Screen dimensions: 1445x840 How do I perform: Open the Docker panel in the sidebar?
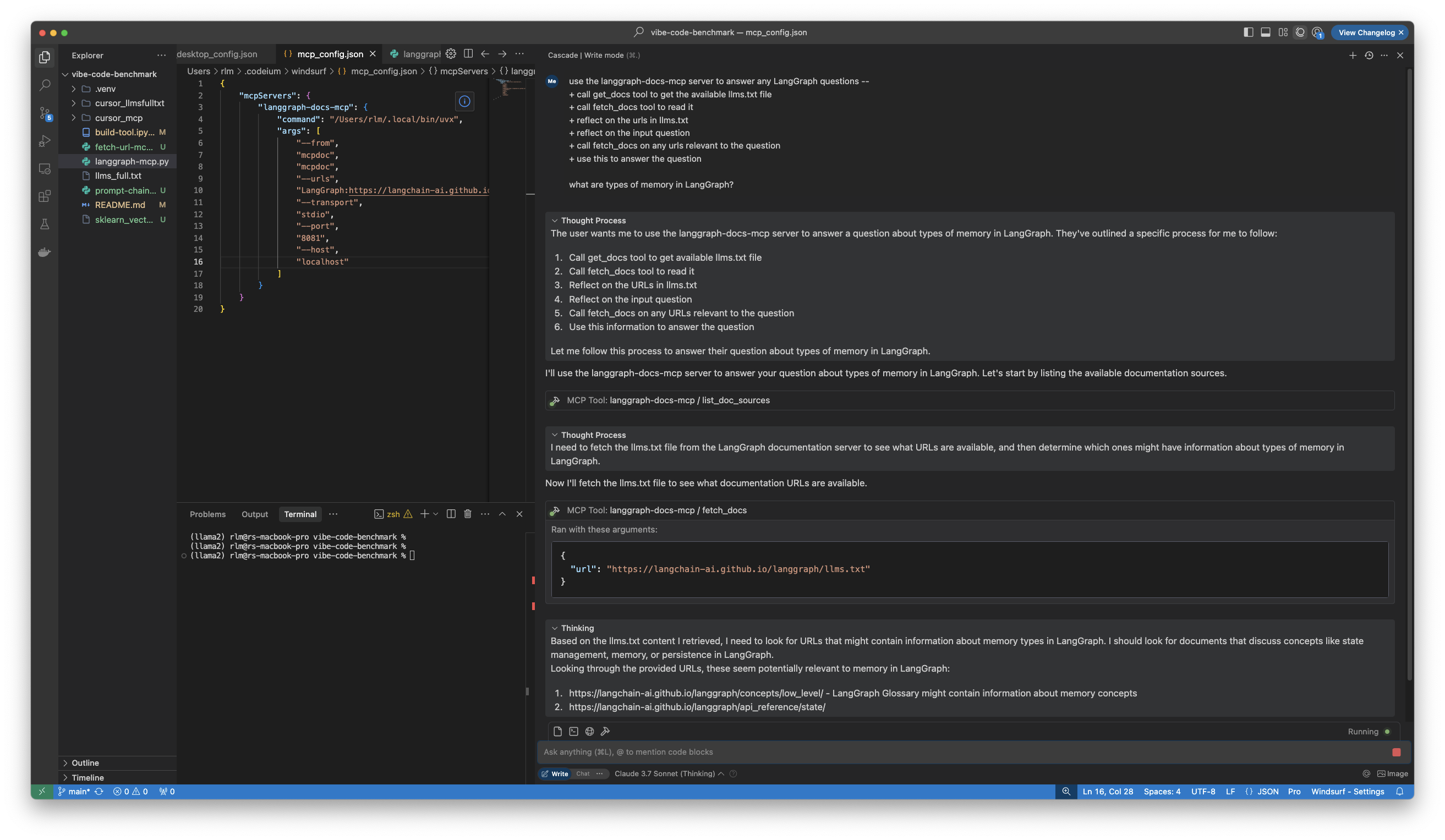click(x=44, y=252)
